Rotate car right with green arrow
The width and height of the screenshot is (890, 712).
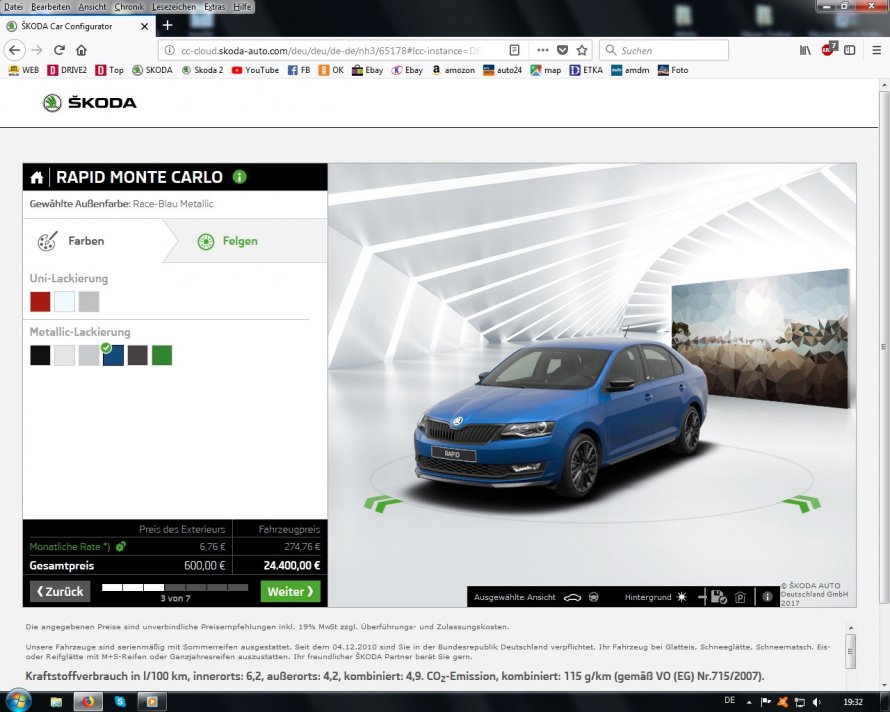802,503
